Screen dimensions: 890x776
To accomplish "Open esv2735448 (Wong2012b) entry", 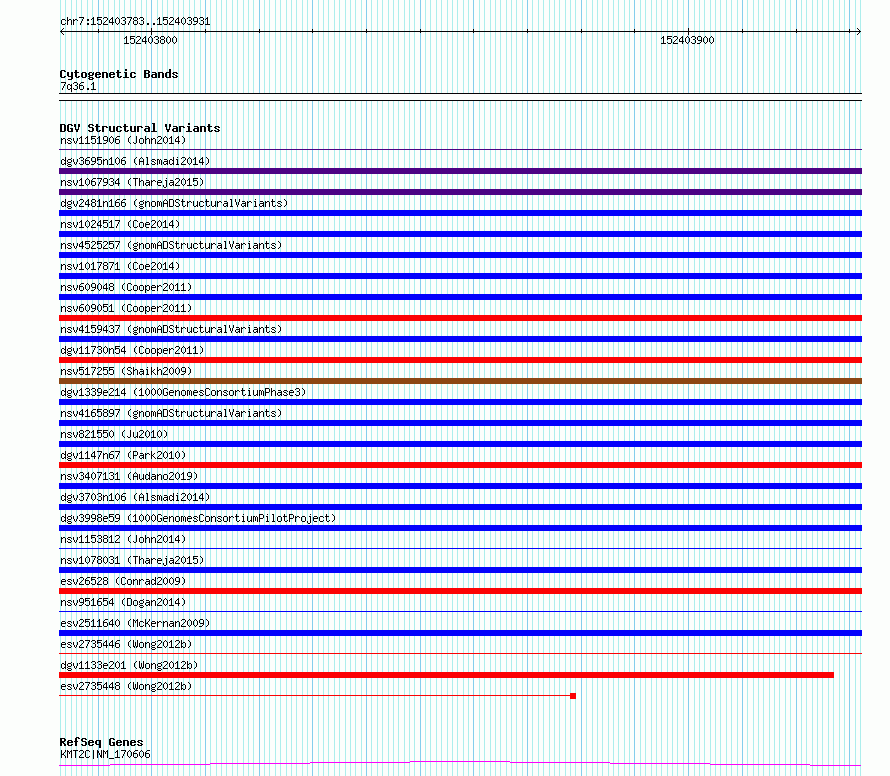I will coord(126,686).
